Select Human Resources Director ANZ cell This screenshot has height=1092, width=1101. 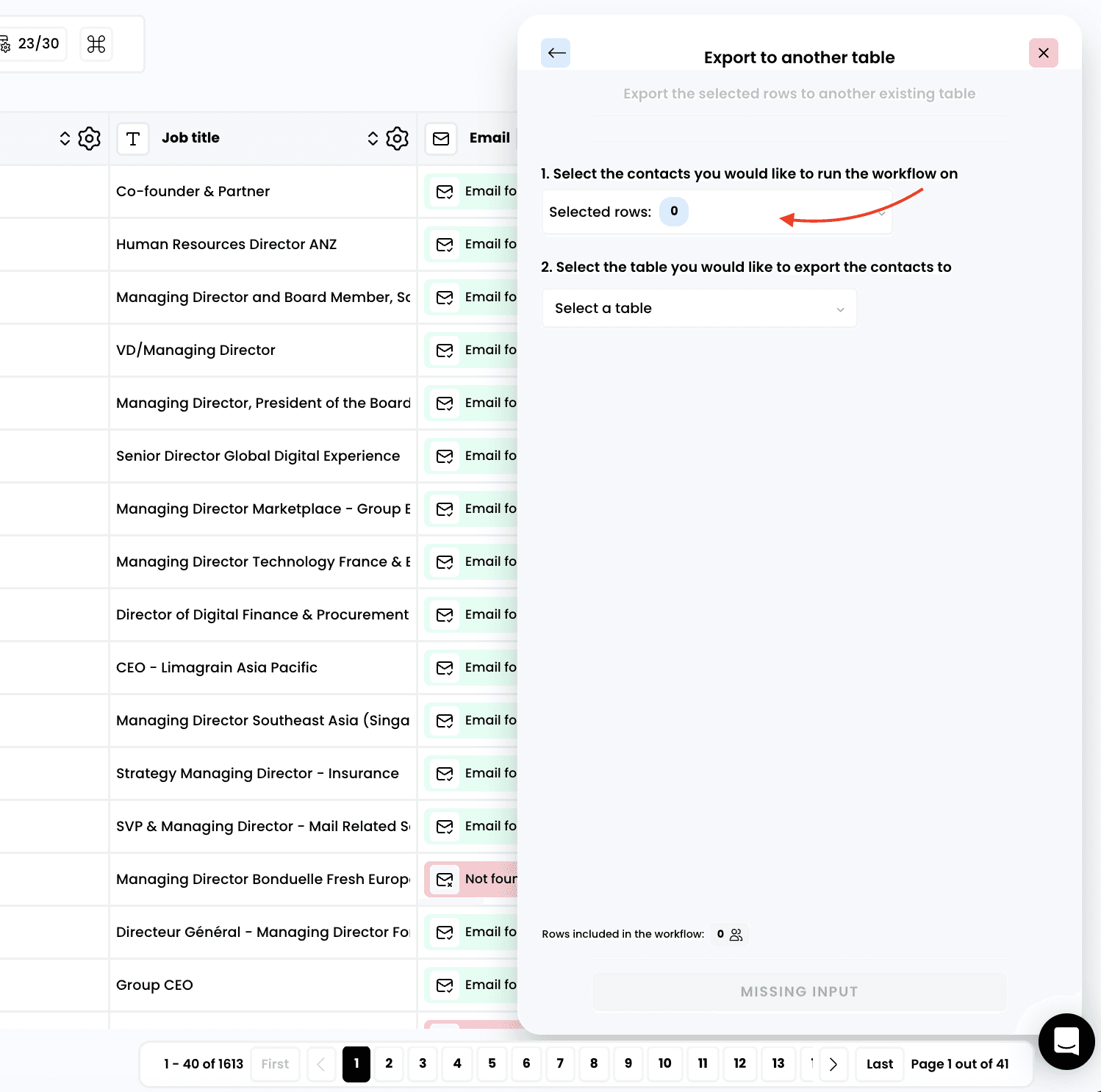pos(263,244)
